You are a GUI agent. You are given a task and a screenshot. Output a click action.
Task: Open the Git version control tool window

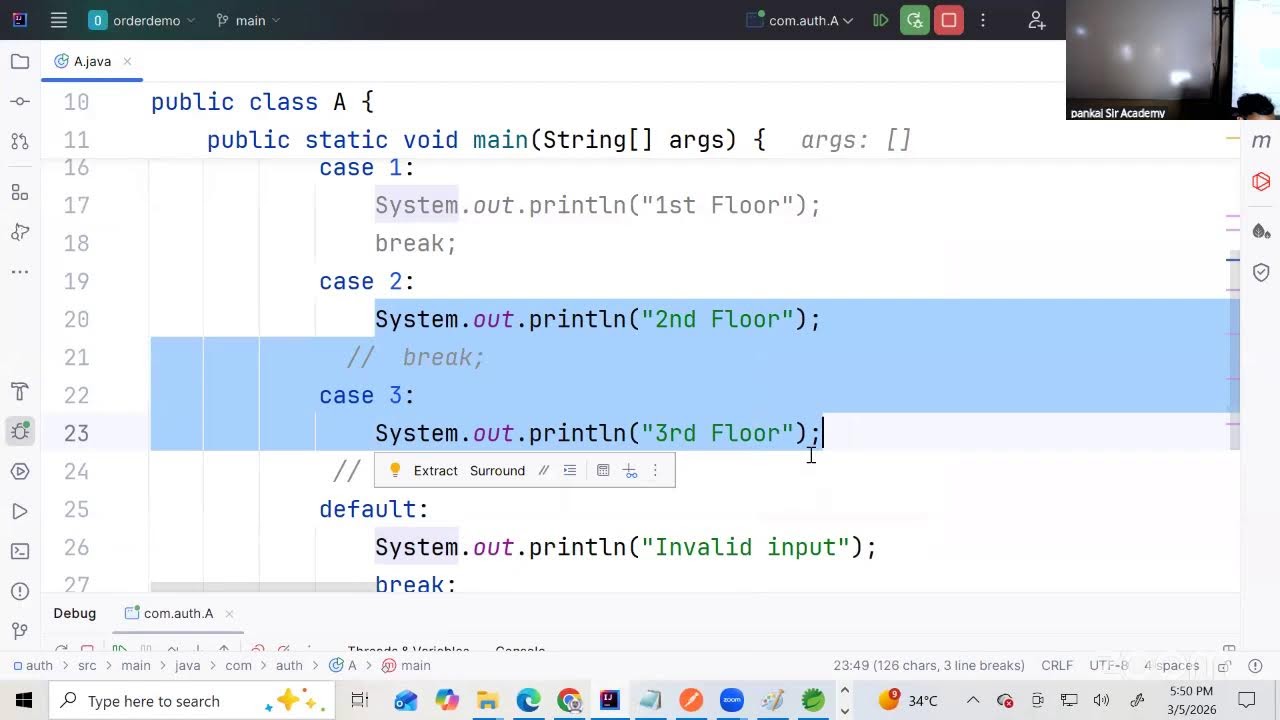pyautogui.click(x=20, y=631)
